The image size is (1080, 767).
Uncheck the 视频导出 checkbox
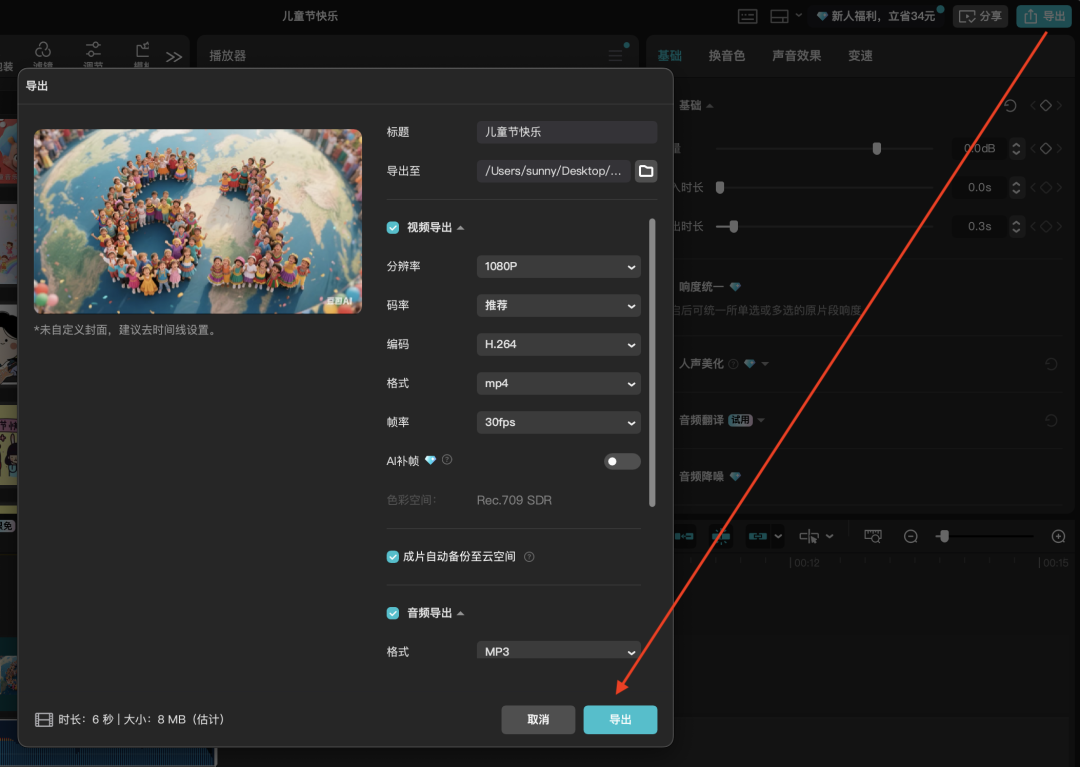[x=393, y=228]
